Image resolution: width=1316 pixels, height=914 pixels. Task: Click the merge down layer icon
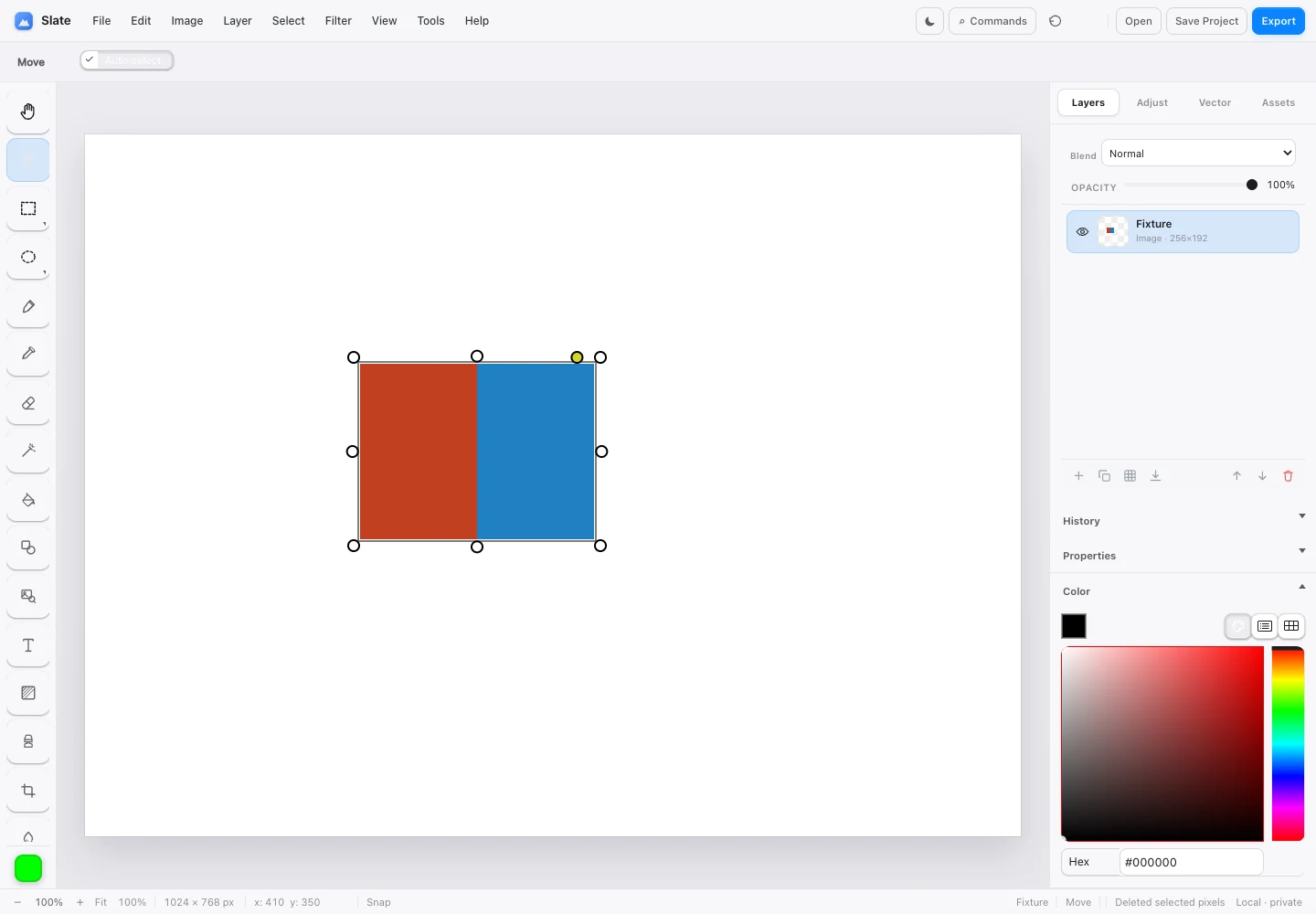(1155, 476)
